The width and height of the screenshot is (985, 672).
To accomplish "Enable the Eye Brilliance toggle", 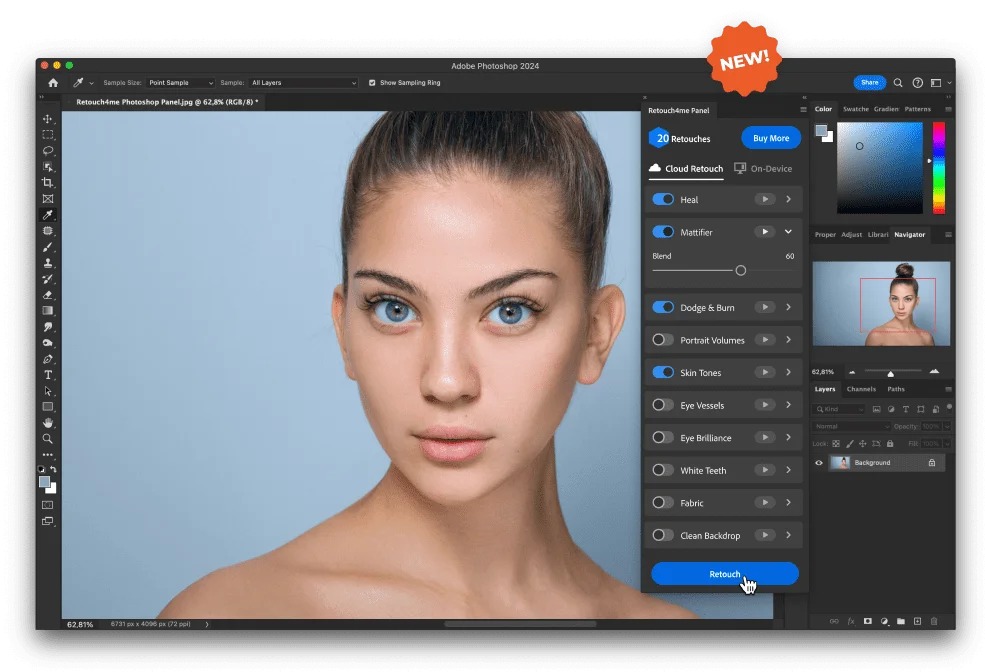I will (x=663, y=438).
